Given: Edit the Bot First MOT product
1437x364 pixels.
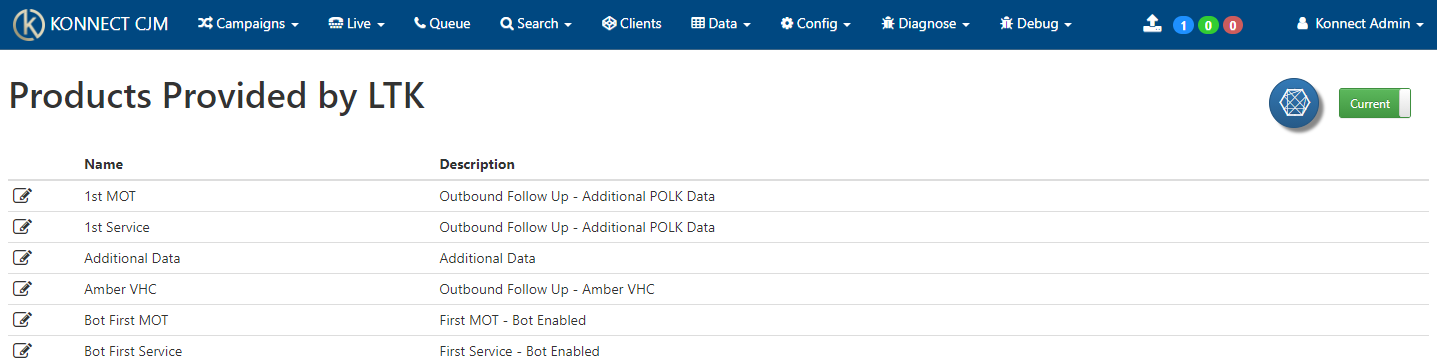Looking at the screenshot, I should (x=22, y=320).
